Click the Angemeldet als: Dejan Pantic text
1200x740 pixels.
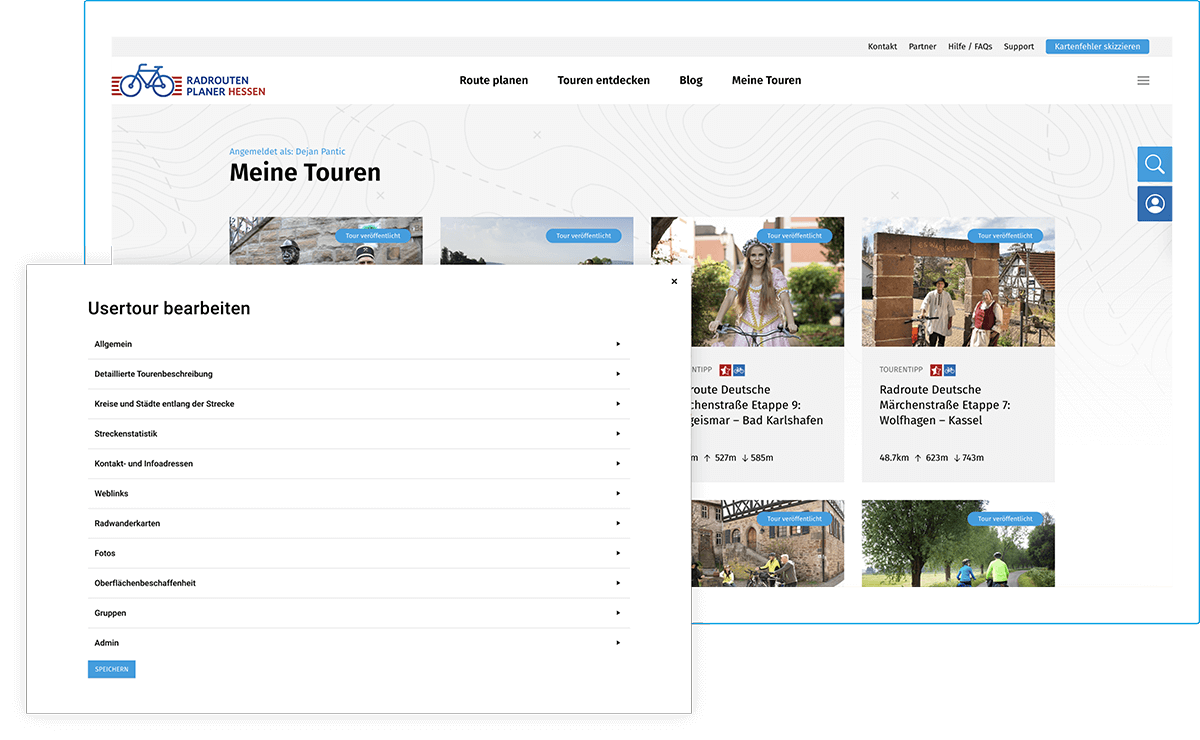tap(288, 152)
